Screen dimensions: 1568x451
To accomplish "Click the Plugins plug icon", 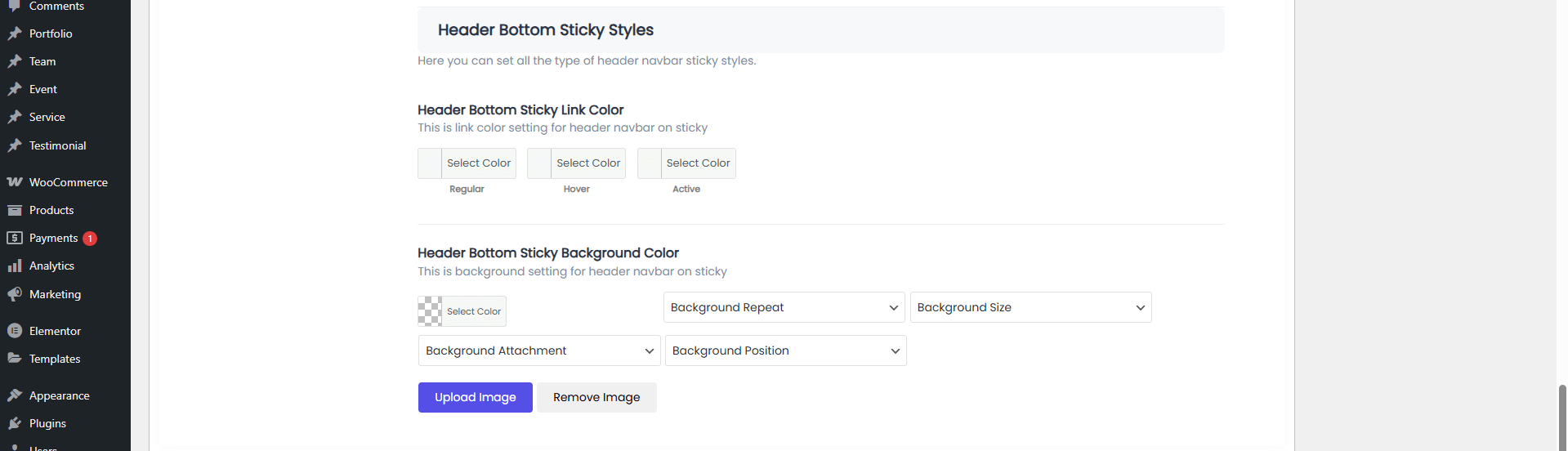I will (x=15, y=423).
